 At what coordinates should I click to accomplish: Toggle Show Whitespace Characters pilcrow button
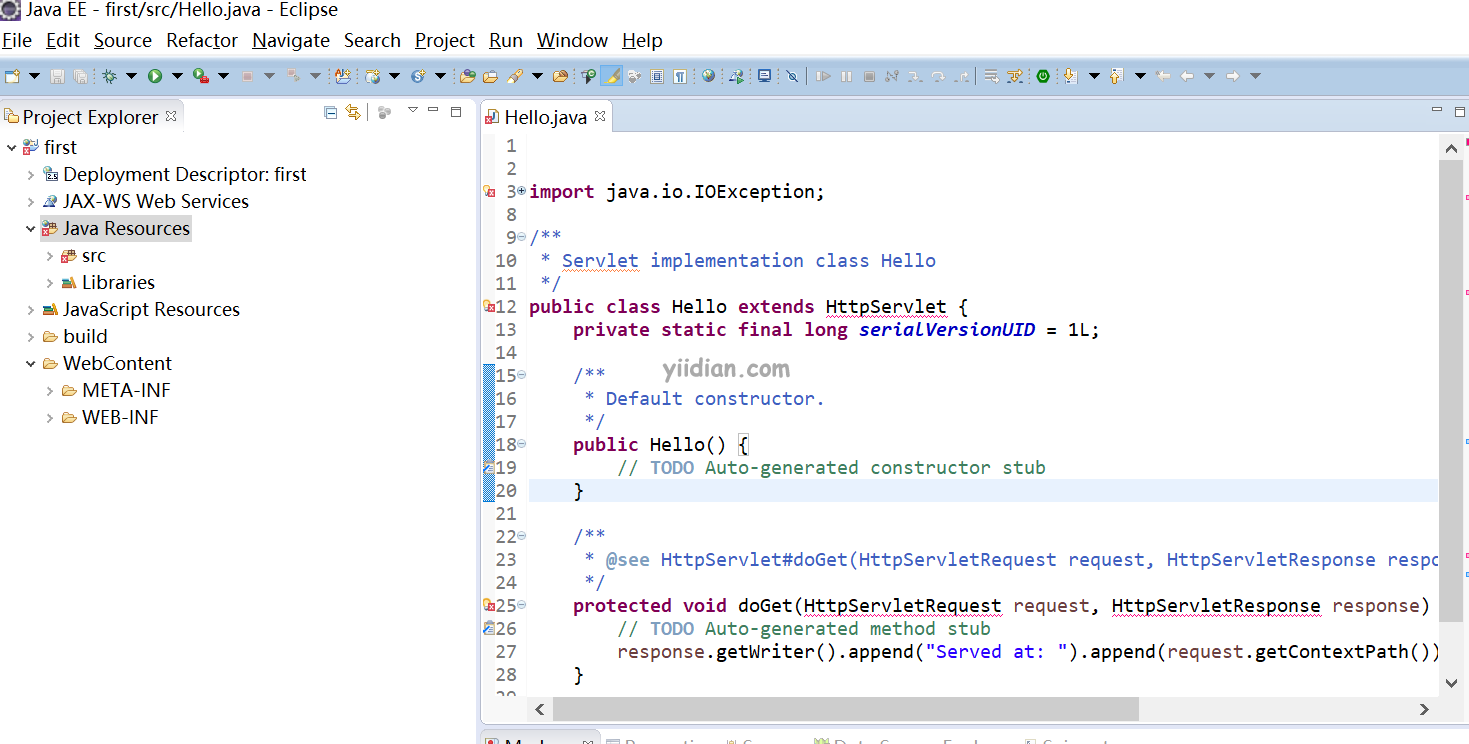click(679, 76)
